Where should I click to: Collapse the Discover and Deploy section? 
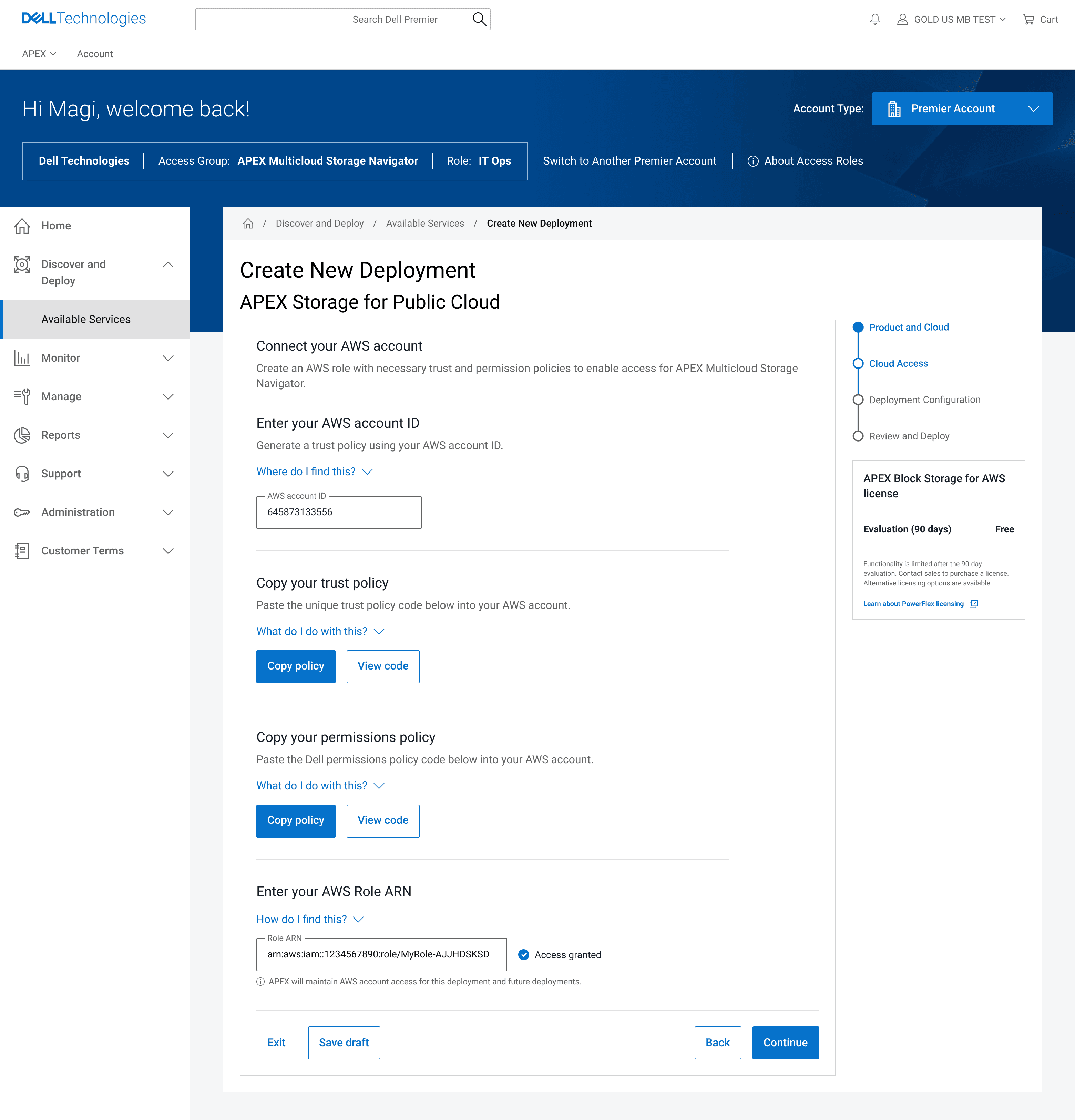[168, 265]
